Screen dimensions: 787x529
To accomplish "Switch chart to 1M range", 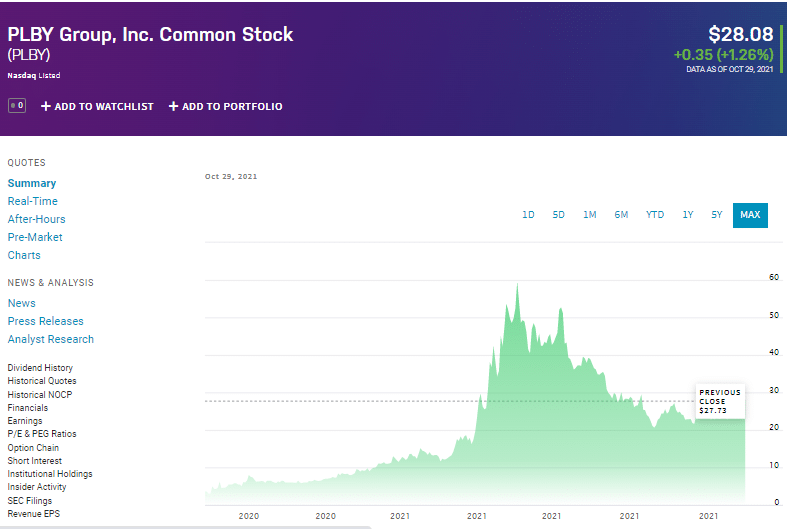I will point(590,215).
